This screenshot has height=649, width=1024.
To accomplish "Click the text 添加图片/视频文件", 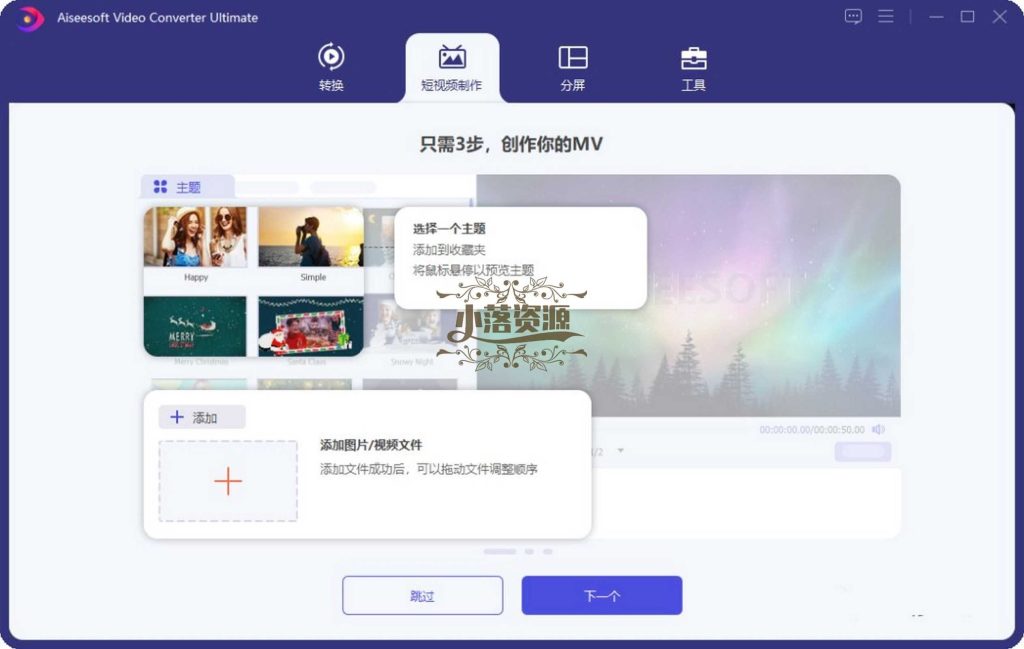I will coord(371,445).
